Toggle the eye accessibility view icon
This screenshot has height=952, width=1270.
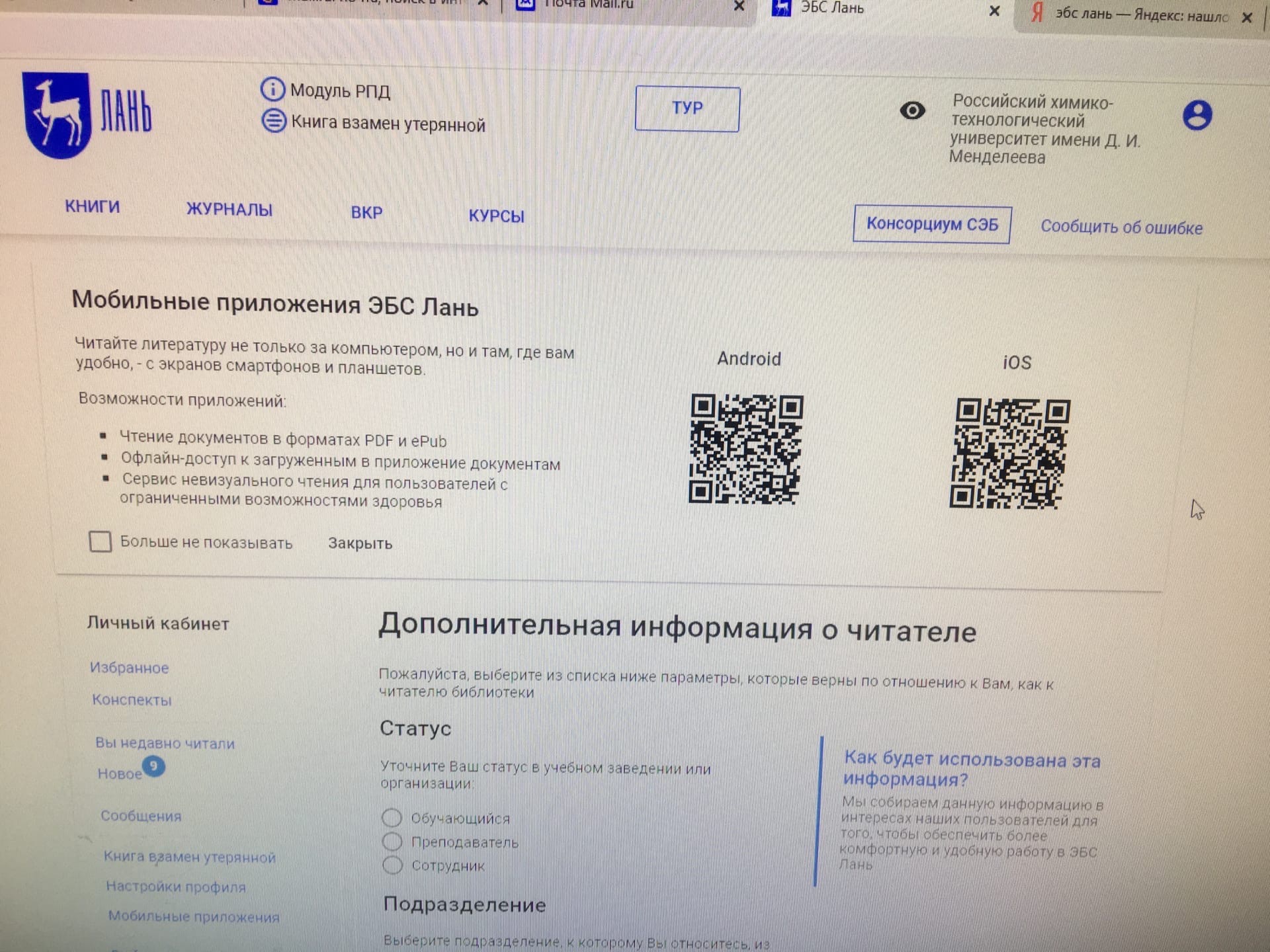(x=912, y=110)
